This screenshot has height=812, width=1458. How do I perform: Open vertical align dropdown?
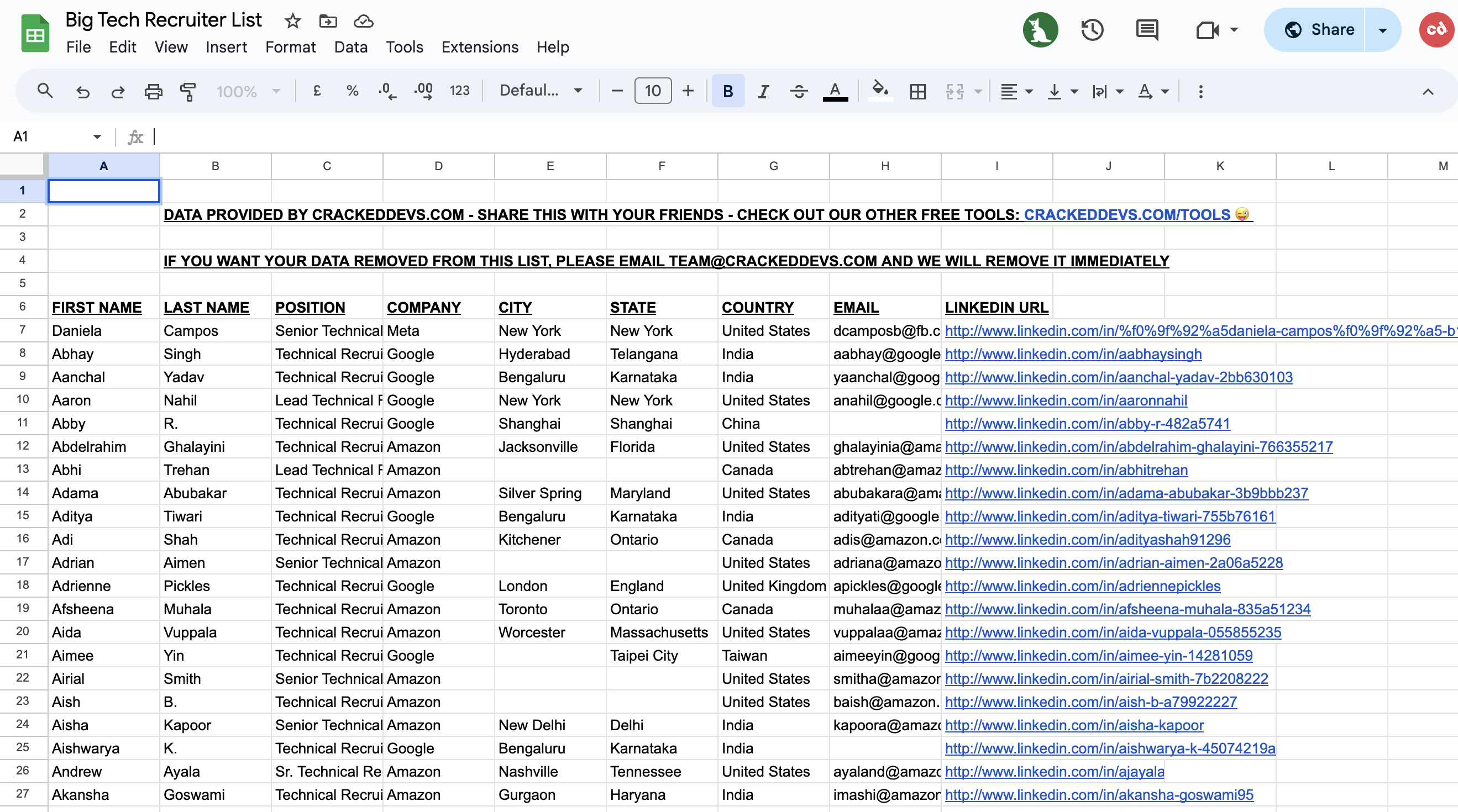point(1062,91)
